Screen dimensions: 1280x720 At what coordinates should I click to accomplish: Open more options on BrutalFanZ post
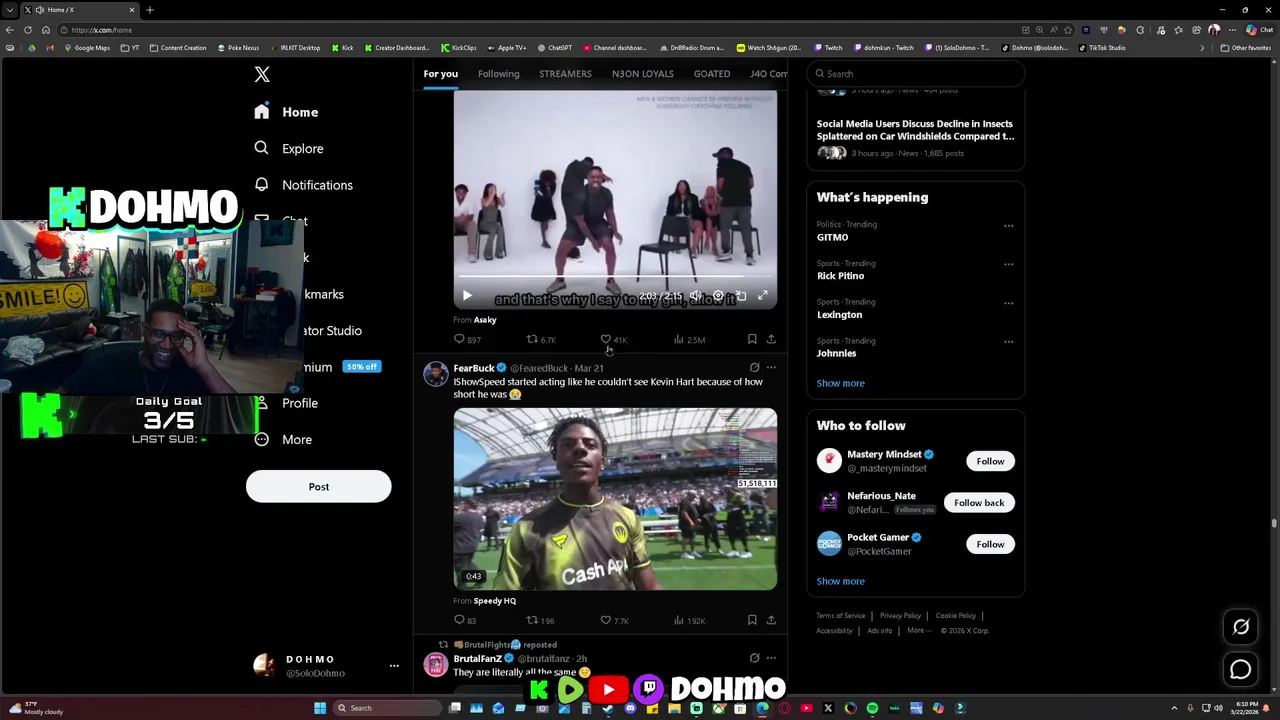[771, 658]
